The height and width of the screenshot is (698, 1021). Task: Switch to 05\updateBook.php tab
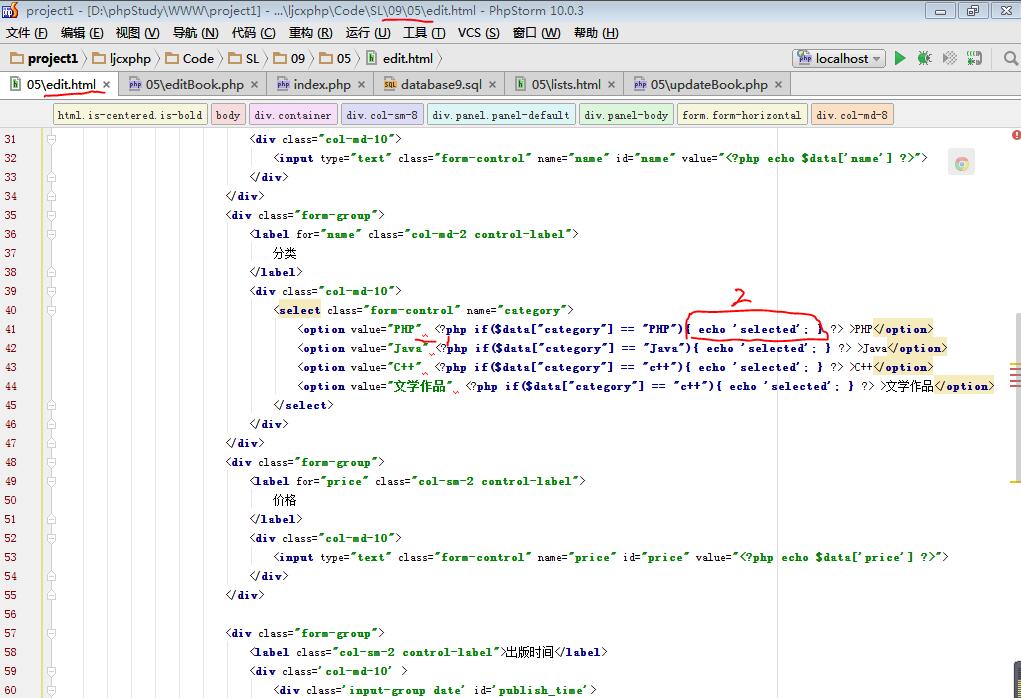point(708,85)
